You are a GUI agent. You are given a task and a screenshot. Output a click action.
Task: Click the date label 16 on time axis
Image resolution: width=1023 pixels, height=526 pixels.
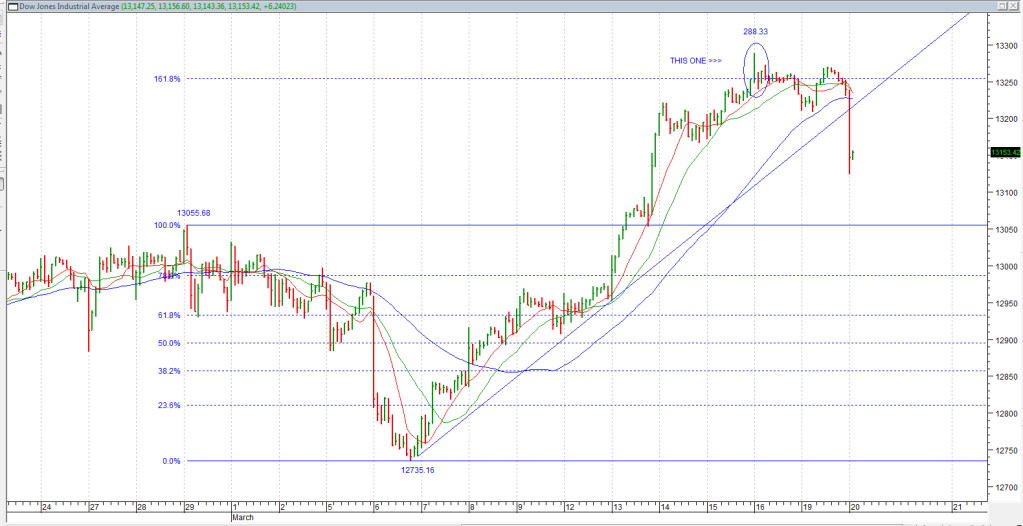[759, 507]
